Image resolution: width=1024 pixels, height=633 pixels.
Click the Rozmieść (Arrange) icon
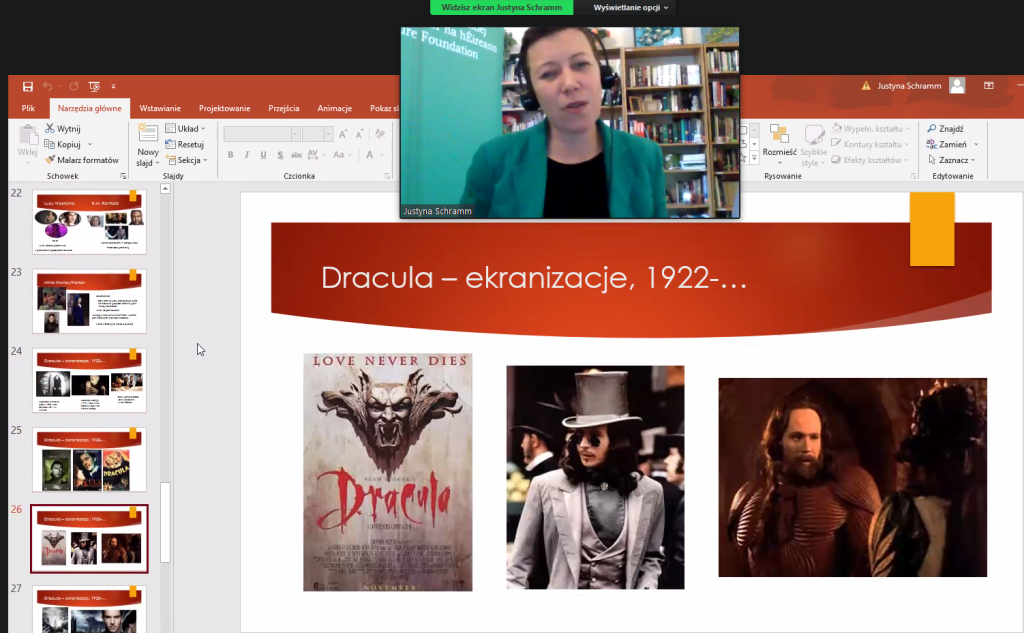click(x=779, y=136)
